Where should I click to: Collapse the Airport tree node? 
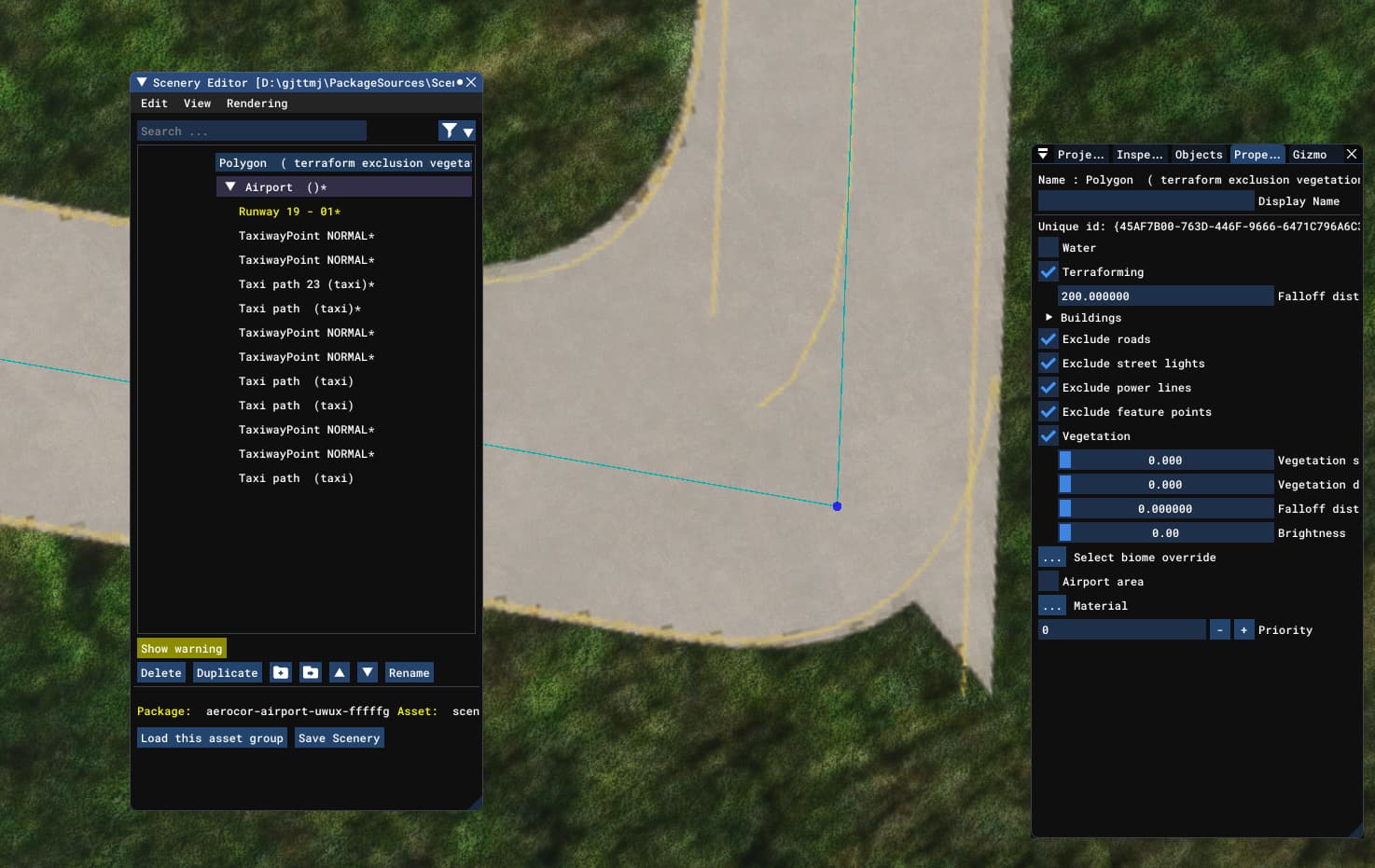(x=230, y=186)
